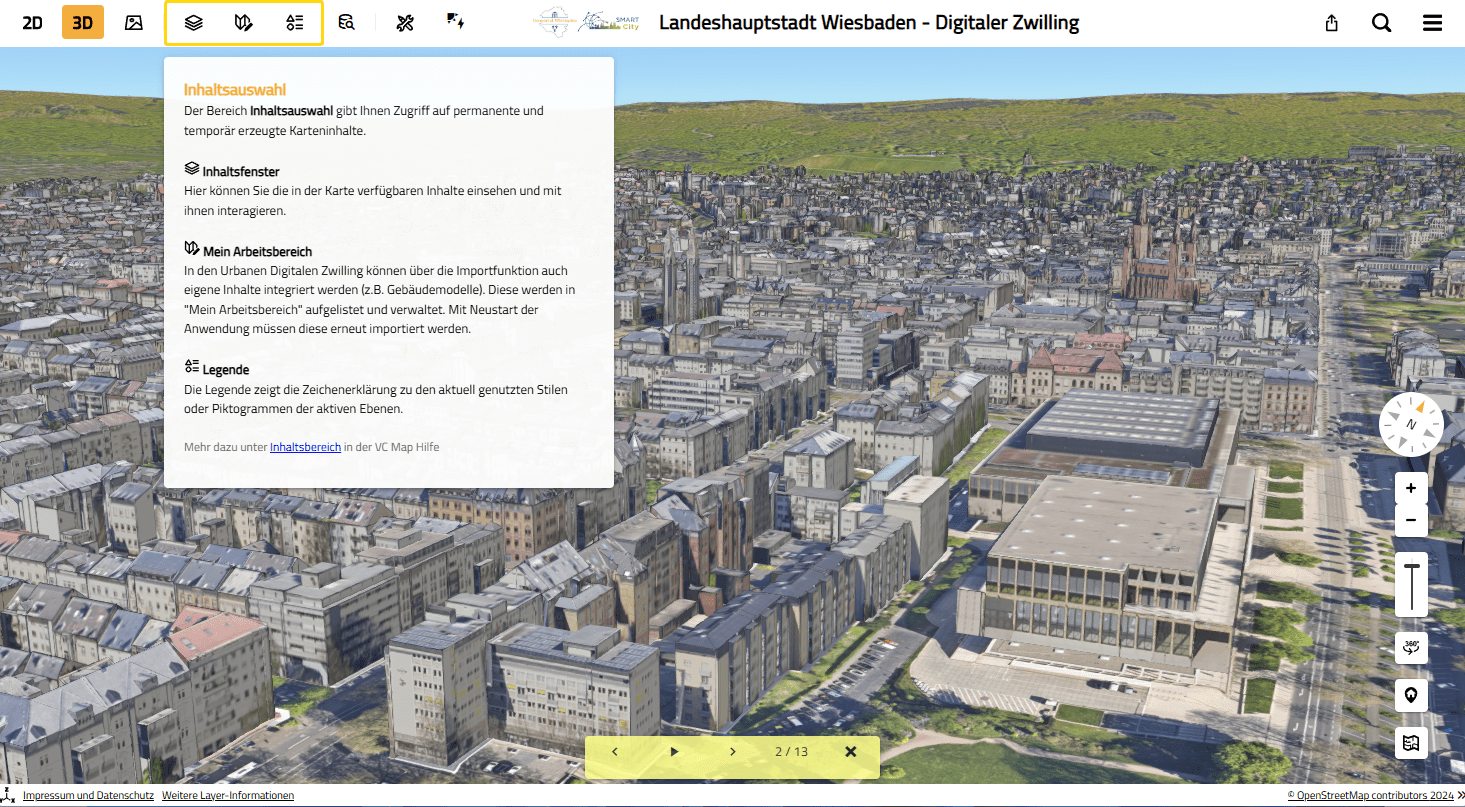Switch to the 2D map view
Viewport: 1465px width, 807px height.
tap(31, 22)
